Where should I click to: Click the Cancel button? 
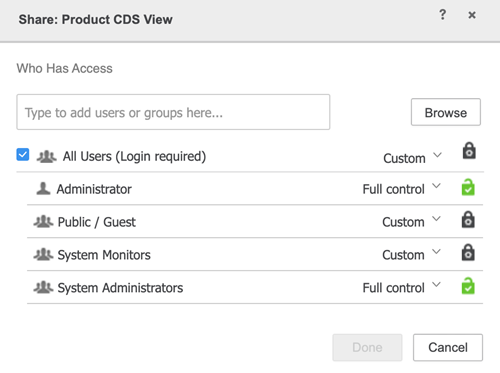448,347
